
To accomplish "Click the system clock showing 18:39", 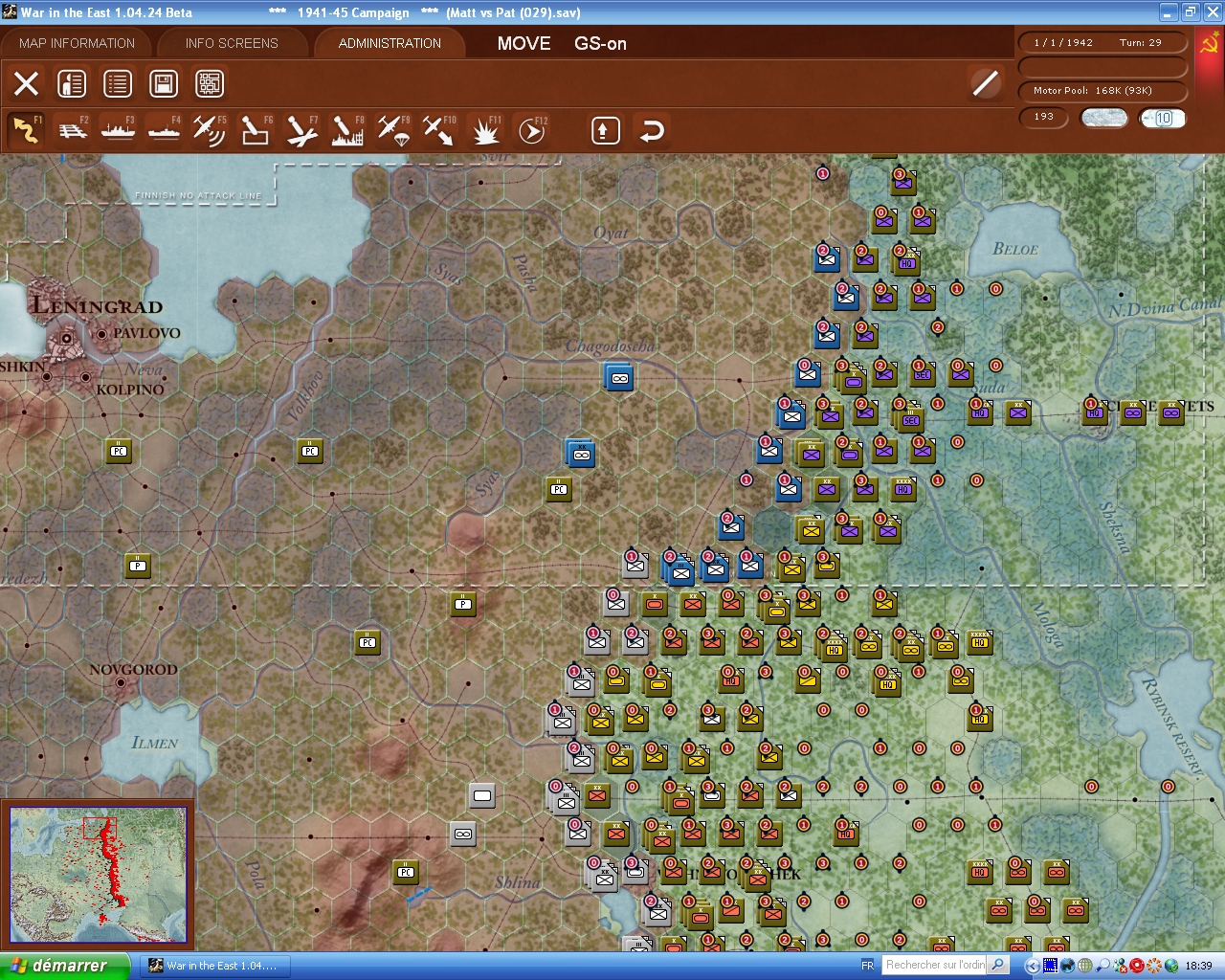I will click(1198, 966).
